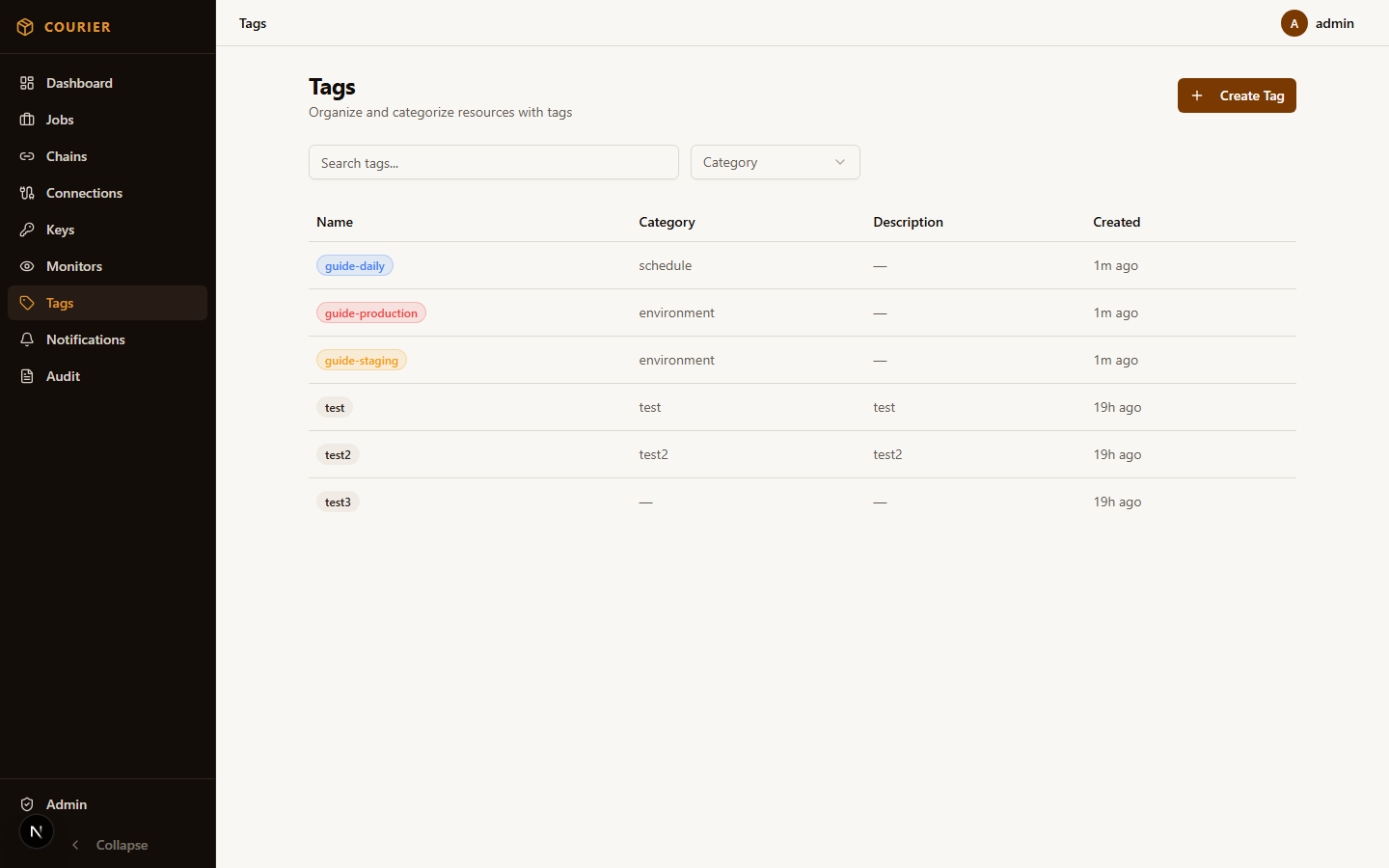Click the Search tags input field
1389x868 pixels.
493,162
